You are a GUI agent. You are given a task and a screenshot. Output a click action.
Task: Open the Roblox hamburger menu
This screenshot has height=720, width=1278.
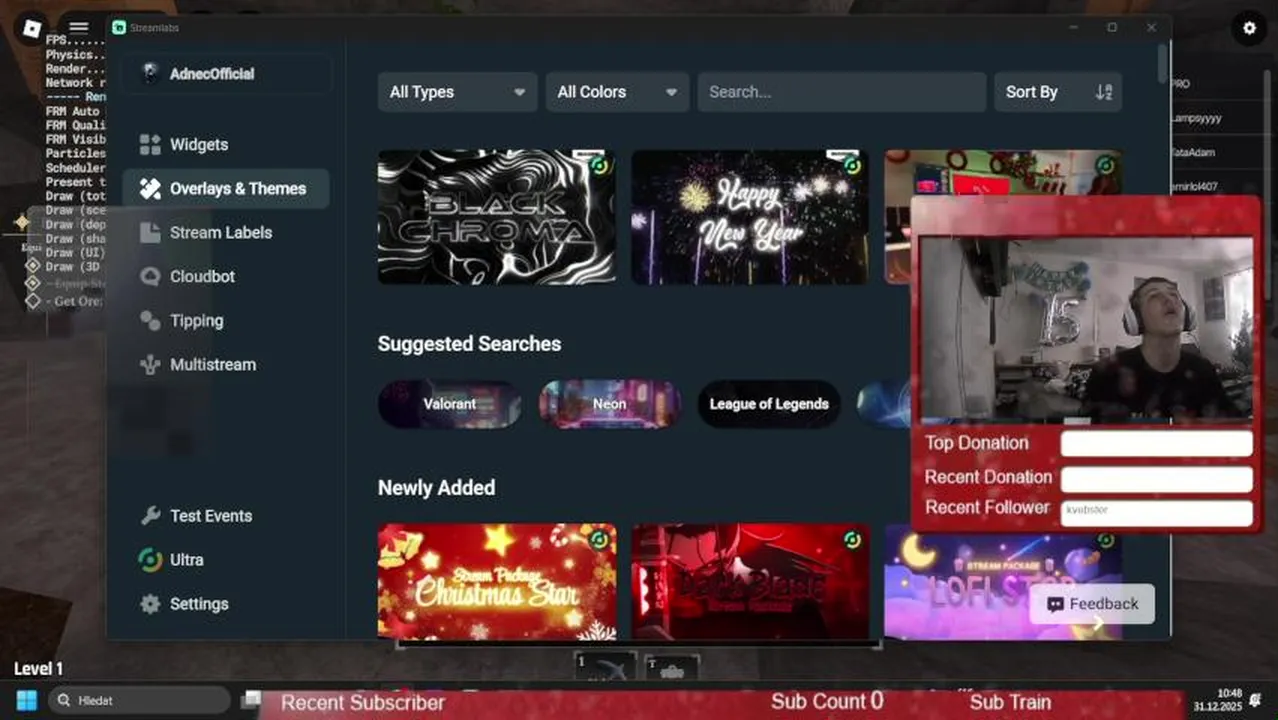click(x=79, y=28)
